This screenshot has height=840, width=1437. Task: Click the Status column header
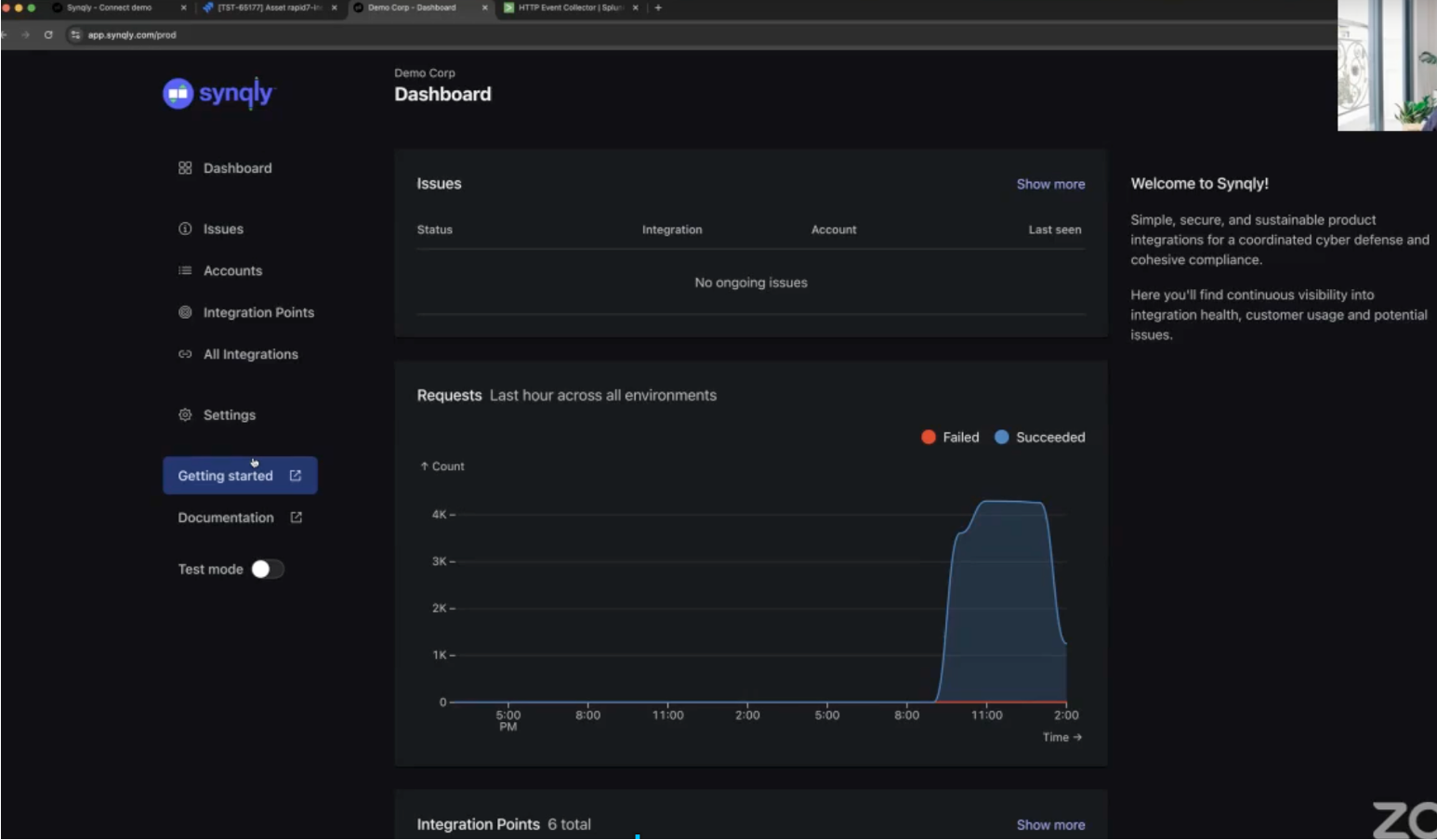point(435,230)
